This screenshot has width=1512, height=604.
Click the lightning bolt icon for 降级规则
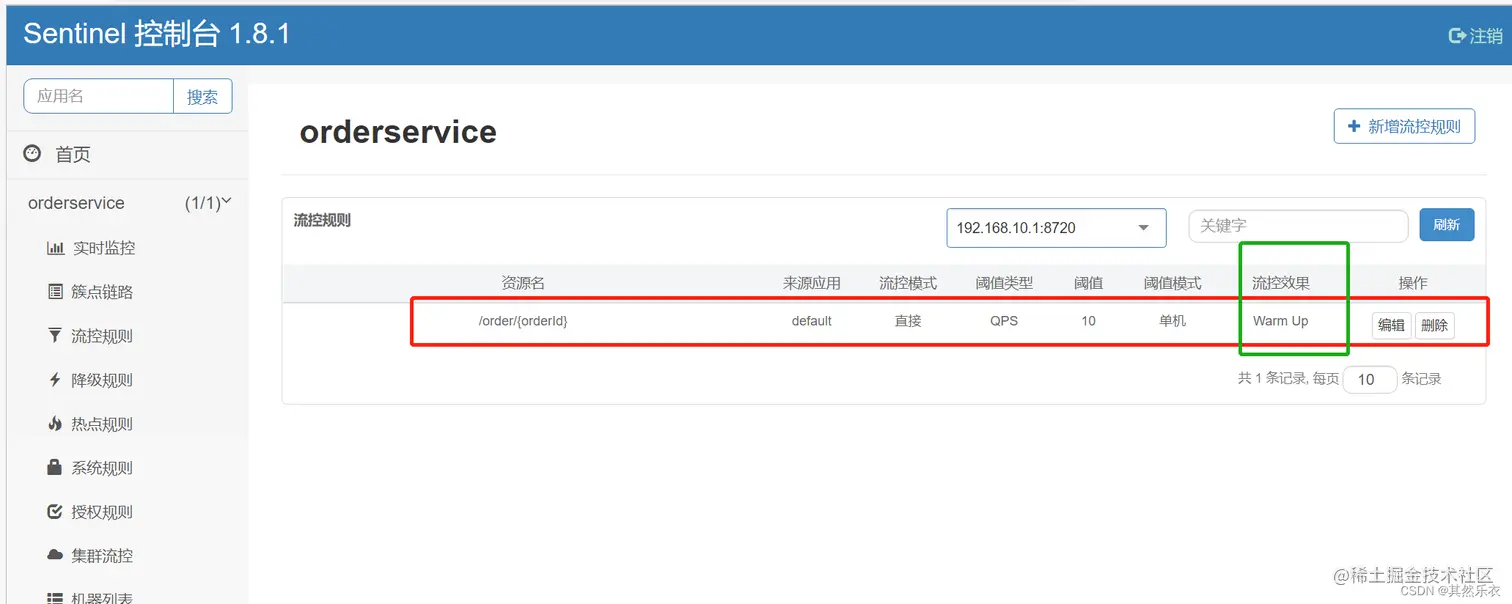click(55, 380)
